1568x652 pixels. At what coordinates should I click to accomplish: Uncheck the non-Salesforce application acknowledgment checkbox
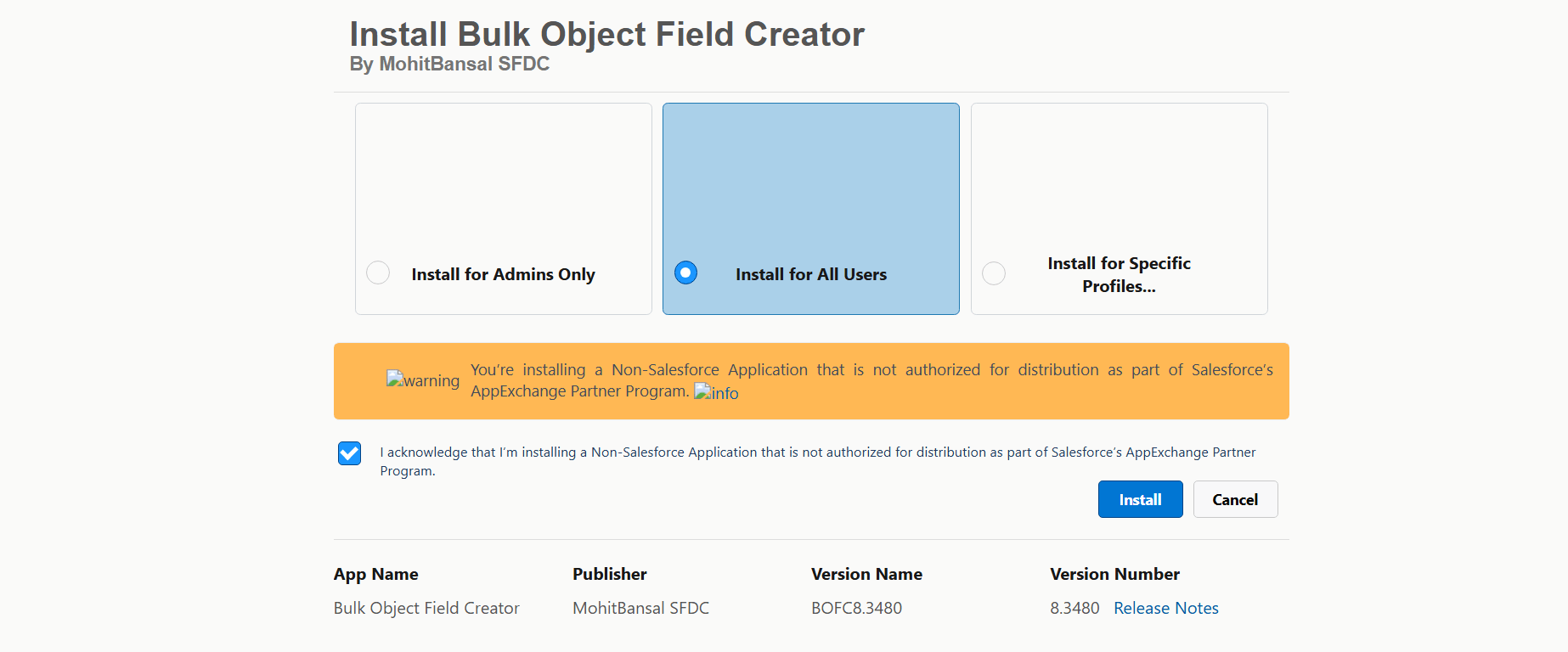(349, 453)
